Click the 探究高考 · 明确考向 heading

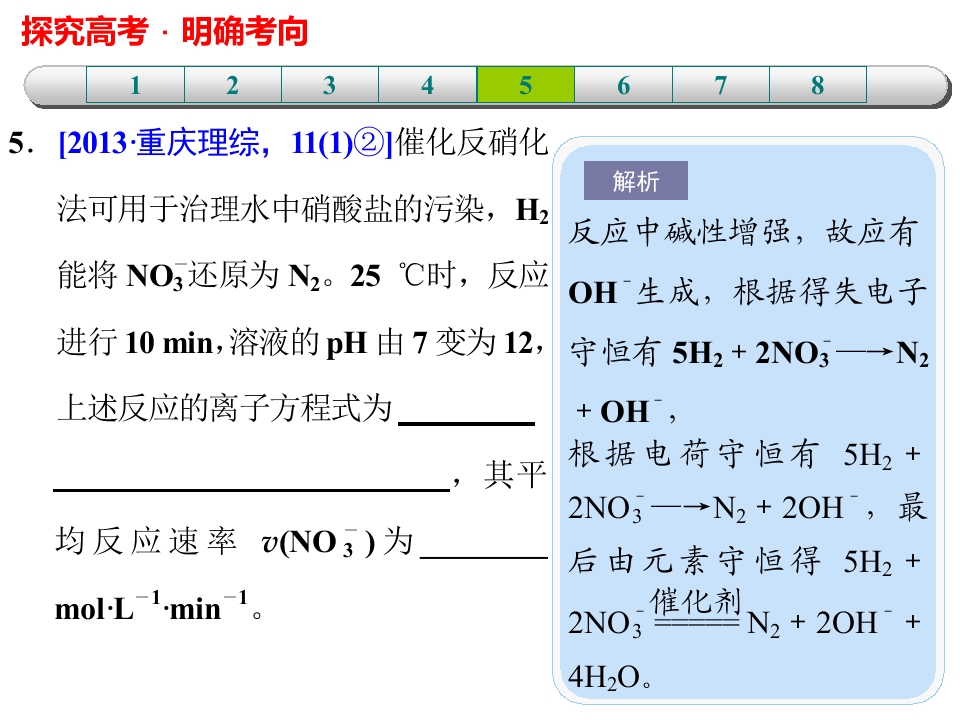pos(164,31)
